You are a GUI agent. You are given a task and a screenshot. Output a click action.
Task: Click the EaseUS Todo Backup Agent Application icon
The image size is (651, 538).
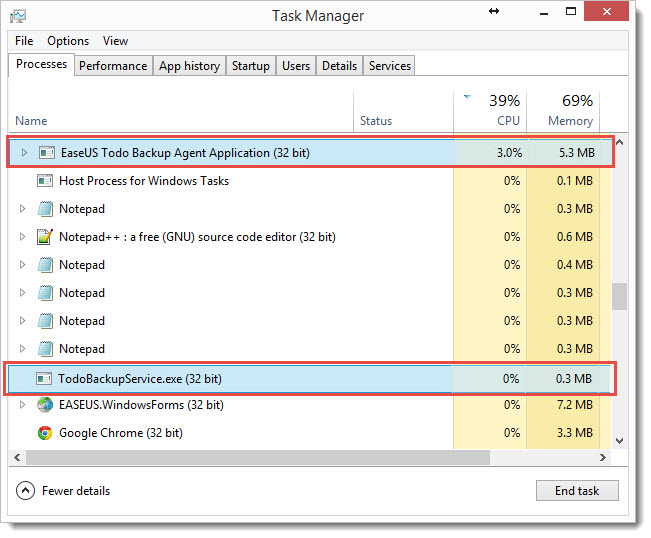[46, 153]
